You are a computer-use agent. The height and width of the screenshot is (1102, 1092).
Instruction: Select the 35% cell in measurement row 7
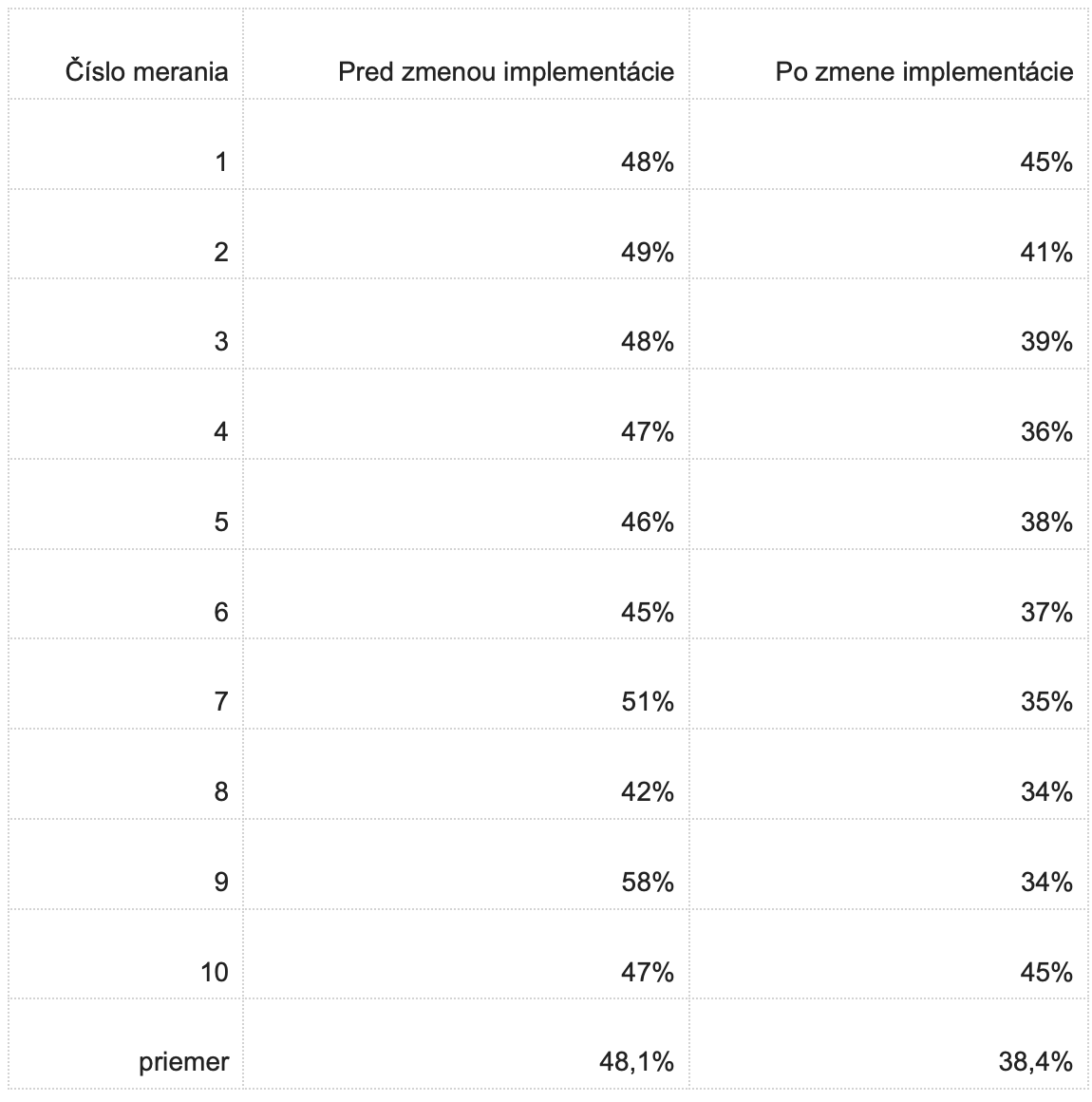[888, 684]
